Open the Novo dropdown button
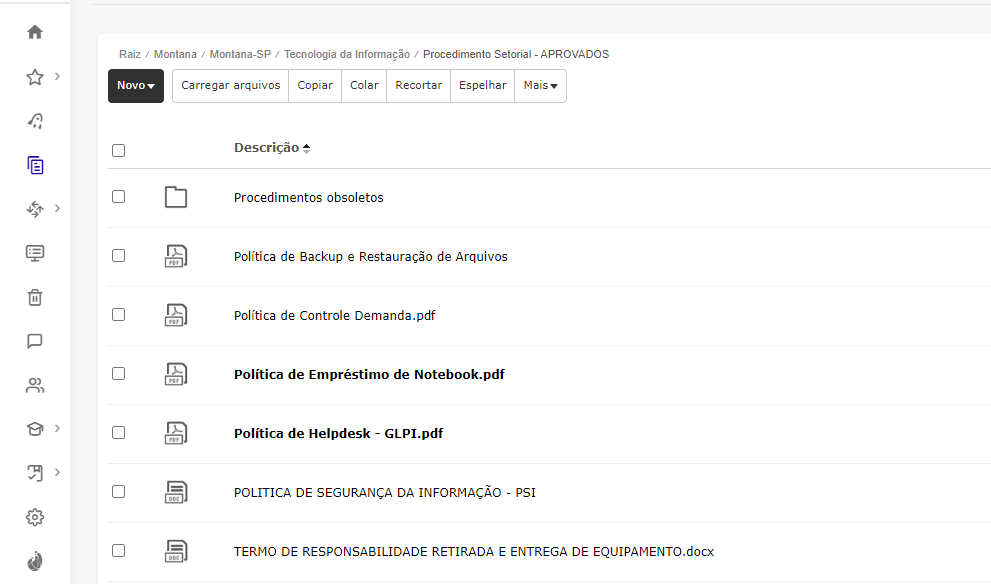This screenshot has height=584, width=991. click(136, 86)
